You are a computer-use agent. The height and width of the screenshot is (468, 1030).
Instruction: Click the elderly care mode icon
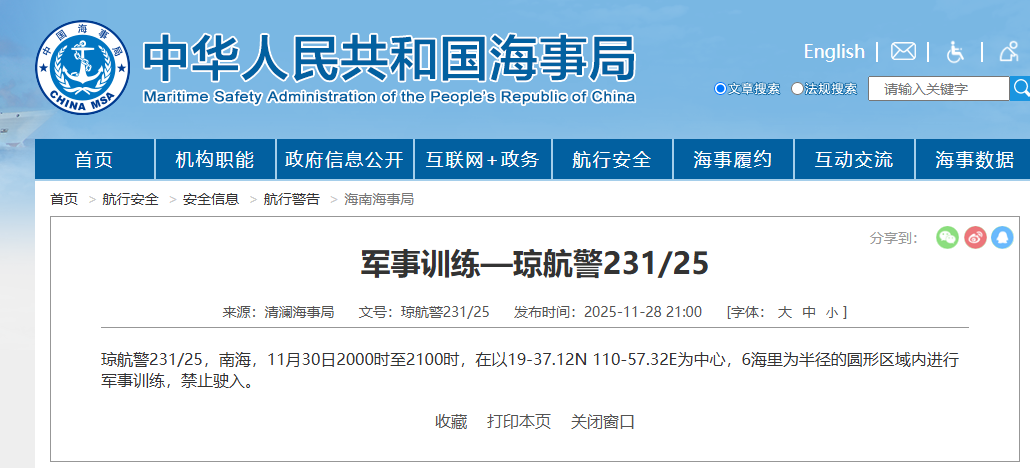[1008, 51]
